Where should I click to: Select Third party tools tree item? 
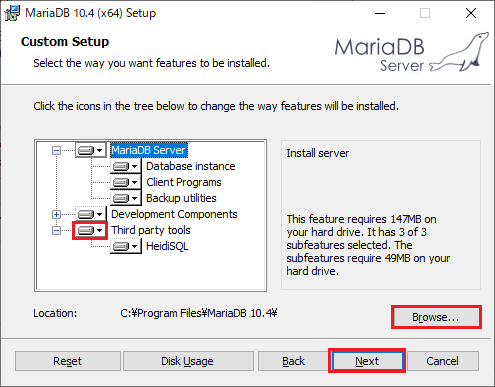(151, 230)
